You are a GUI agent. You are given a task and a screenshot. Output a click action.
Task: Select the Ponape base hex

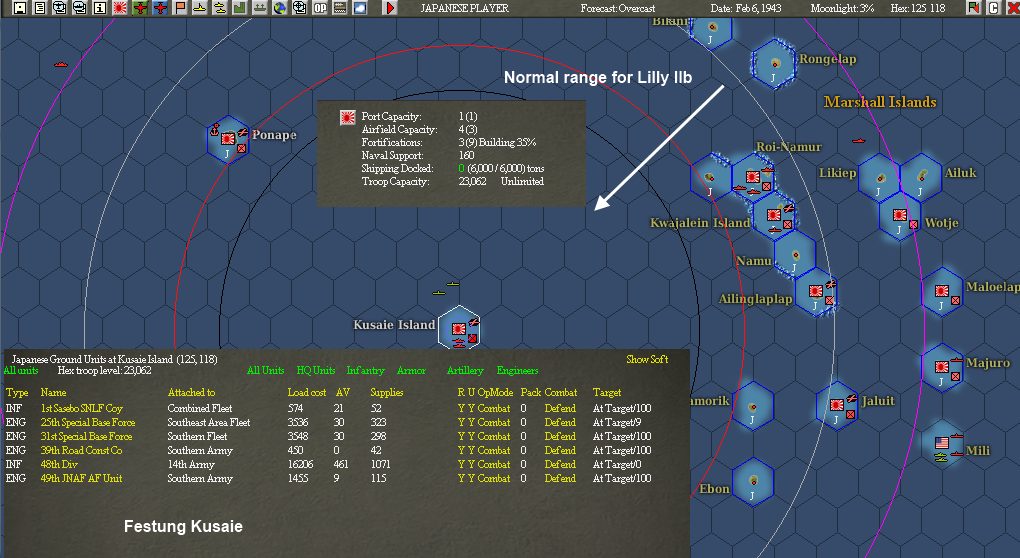(228, 140)
